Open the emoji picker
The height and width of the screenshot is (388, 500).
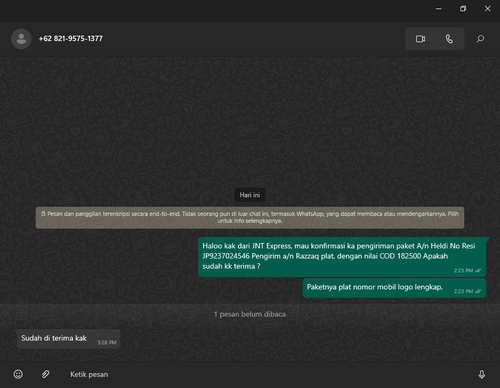click(x=18, y=374)
